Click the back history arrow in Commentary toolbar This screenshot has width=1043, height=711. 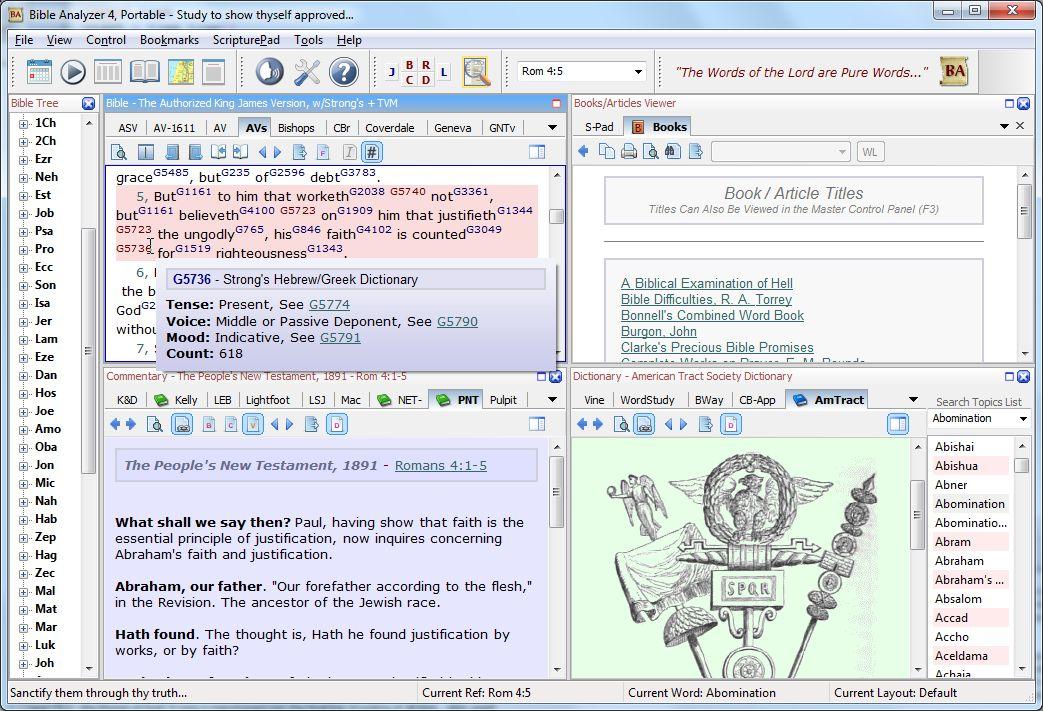click(x=115, y=424)
